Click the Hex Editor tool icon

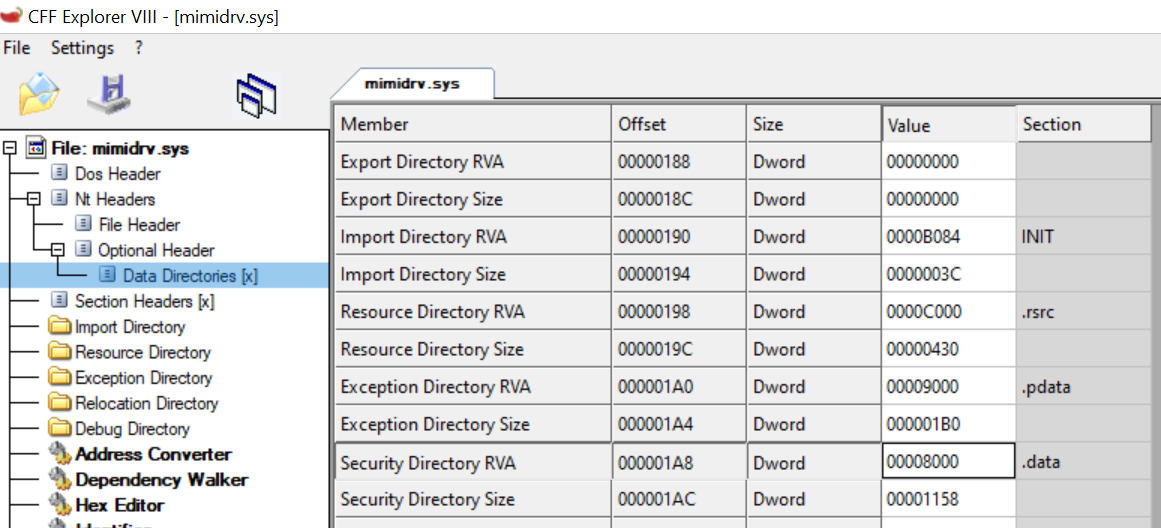(60, 505)
